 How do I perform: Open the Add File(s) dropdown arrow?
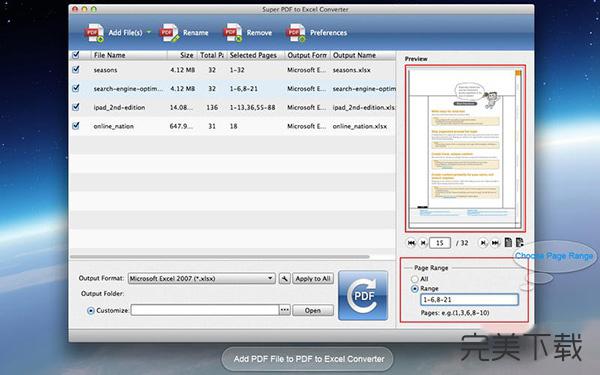pos(149,32)
